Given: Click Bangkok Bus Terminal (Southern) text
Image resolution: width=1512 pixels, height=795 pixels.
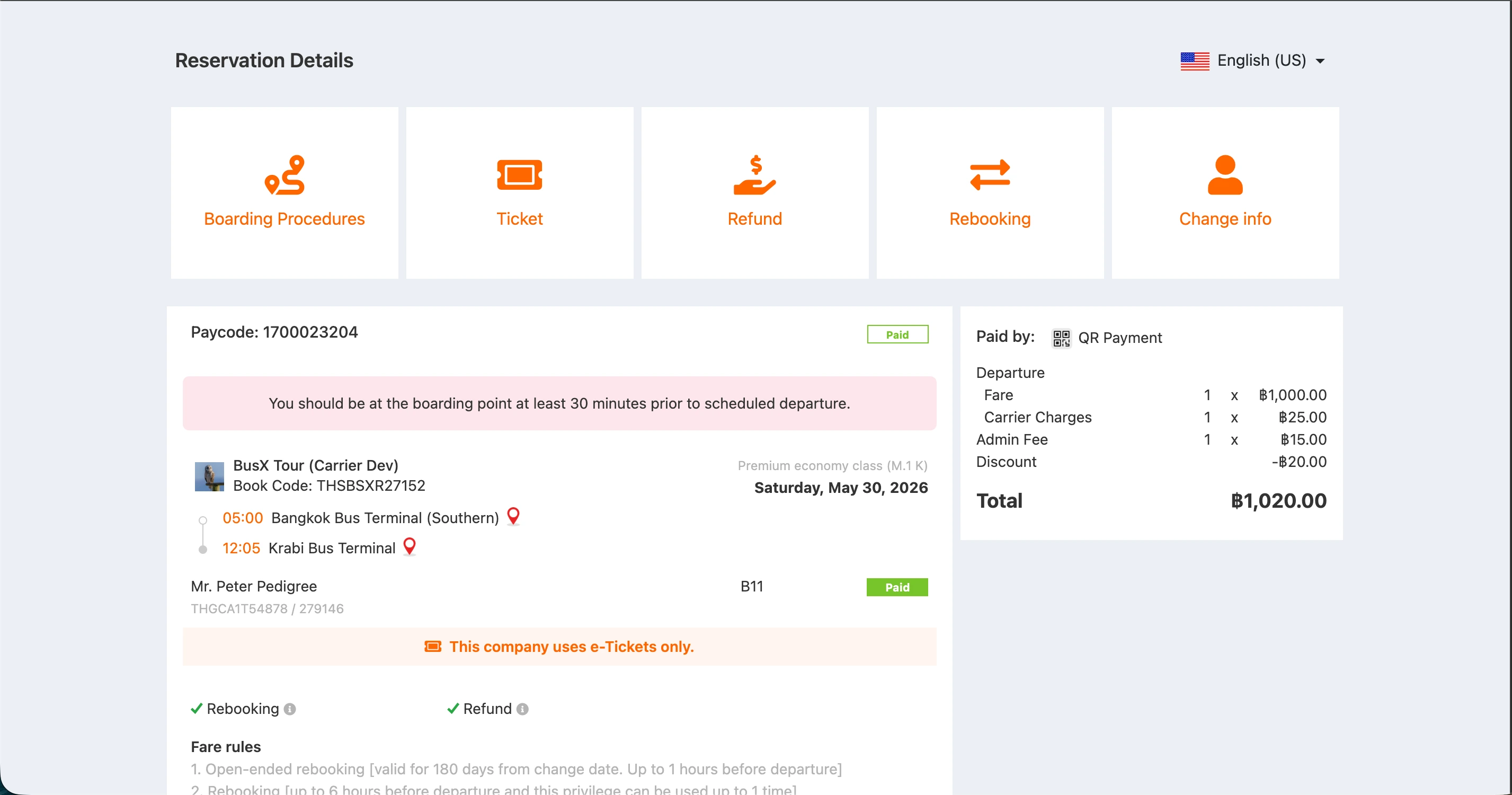Looking at the screenshot, I should point(385,518).
